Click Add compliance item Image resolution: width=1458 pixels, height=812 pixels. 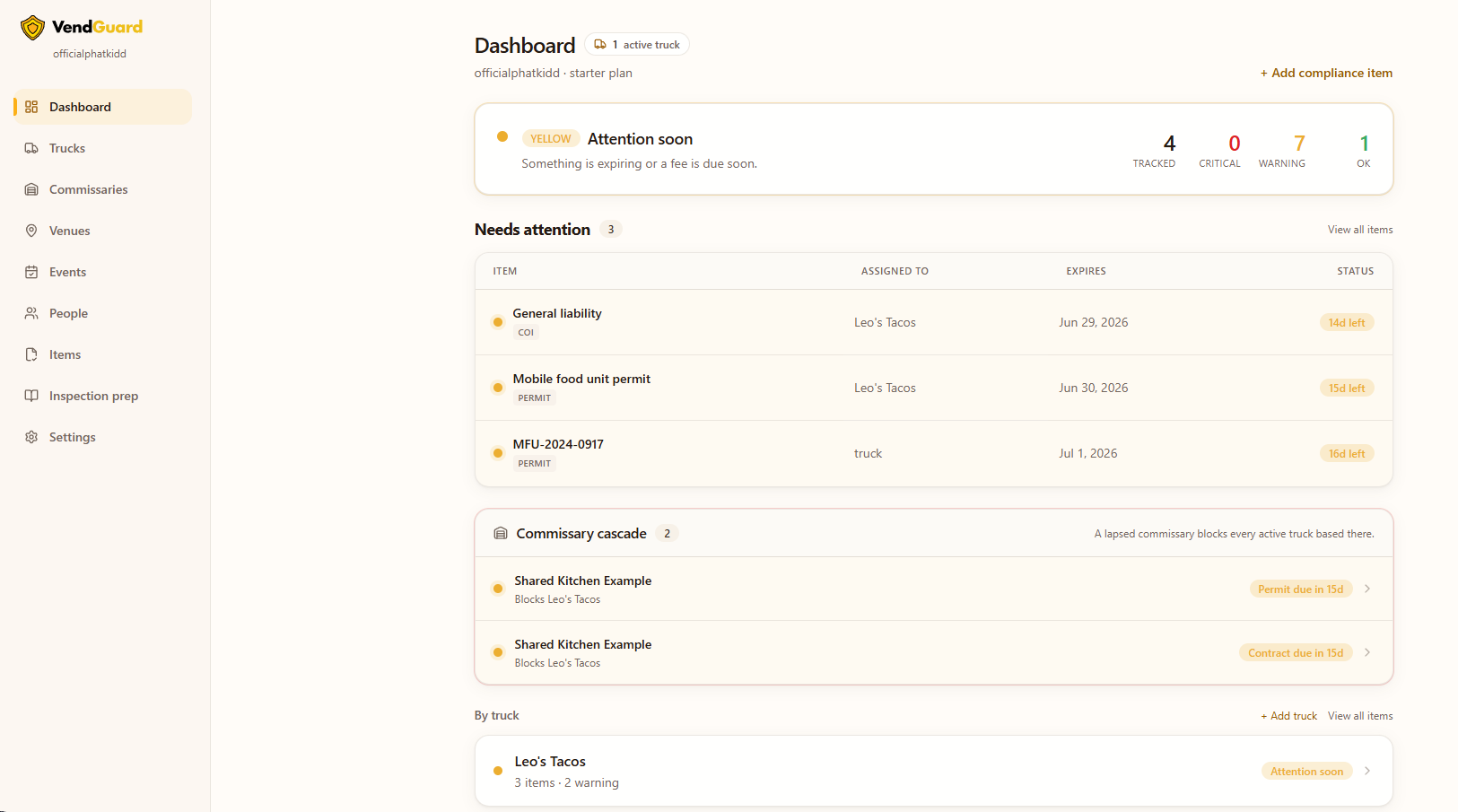pyautogui.click(x=1326, y=73)
